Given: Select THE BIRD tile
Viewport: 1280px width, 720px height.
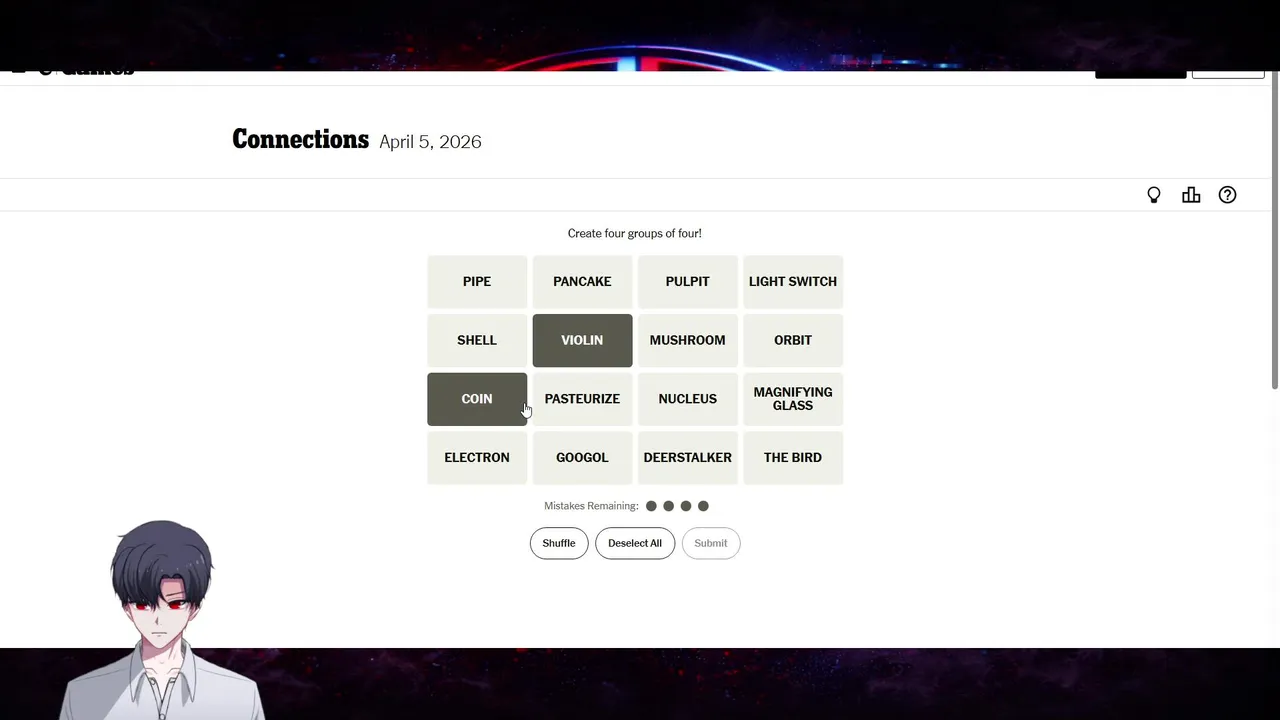Looking at the screenshot, I should click(x=793, y=458).
